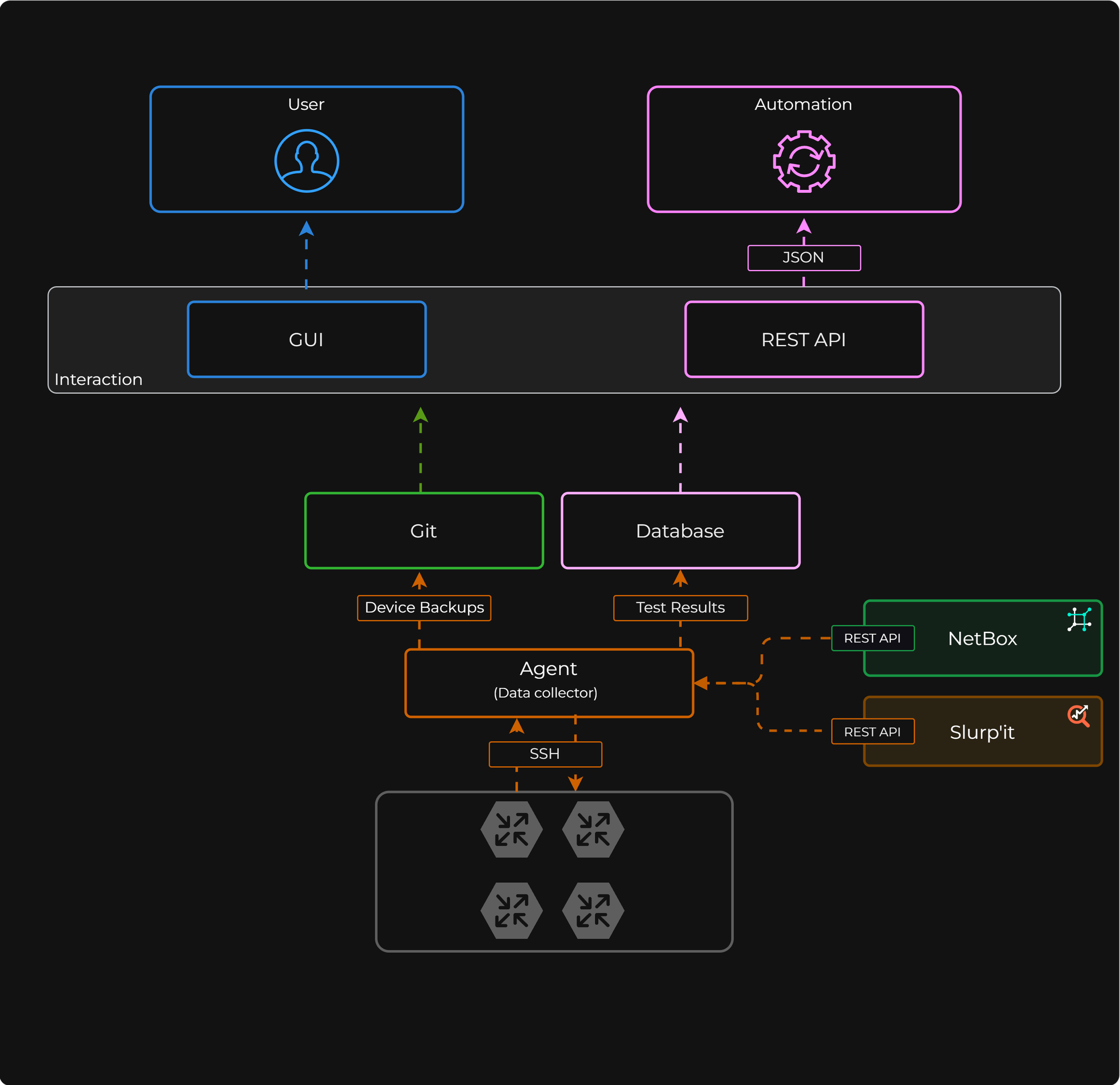Image resolution: width=1120 pixels, height=1085 pixels.
Task: Click the bottom-right network device hexagon
Action: tap(593, 911)
